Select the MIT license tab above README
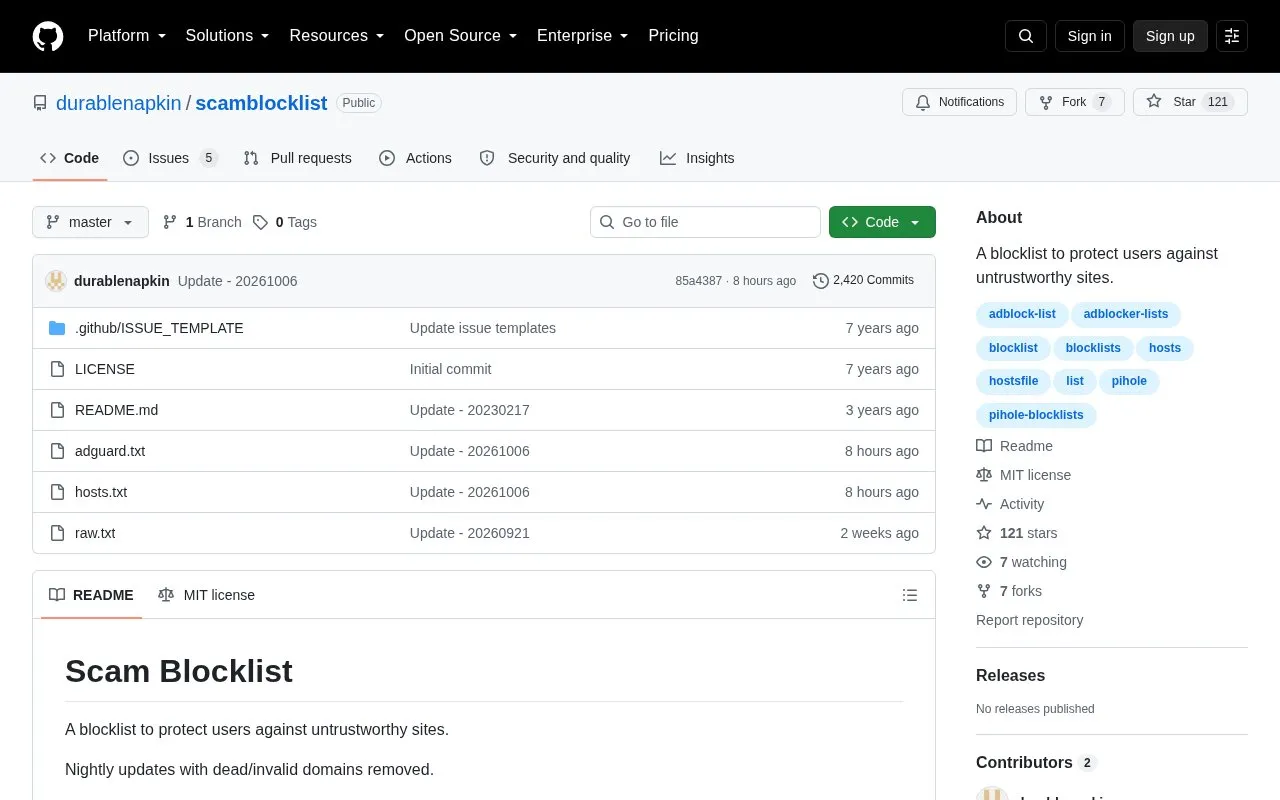The width and height of the screenshot is (1280, 800). 206,595
